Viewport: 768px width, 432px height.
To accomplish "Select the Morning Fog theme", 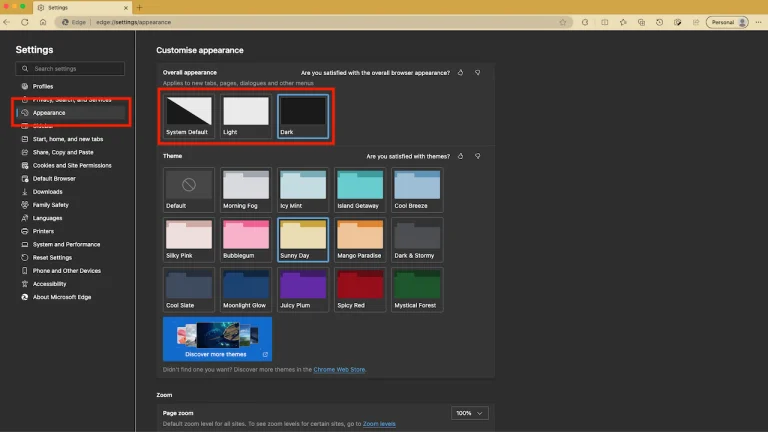I will coord(246,190).
